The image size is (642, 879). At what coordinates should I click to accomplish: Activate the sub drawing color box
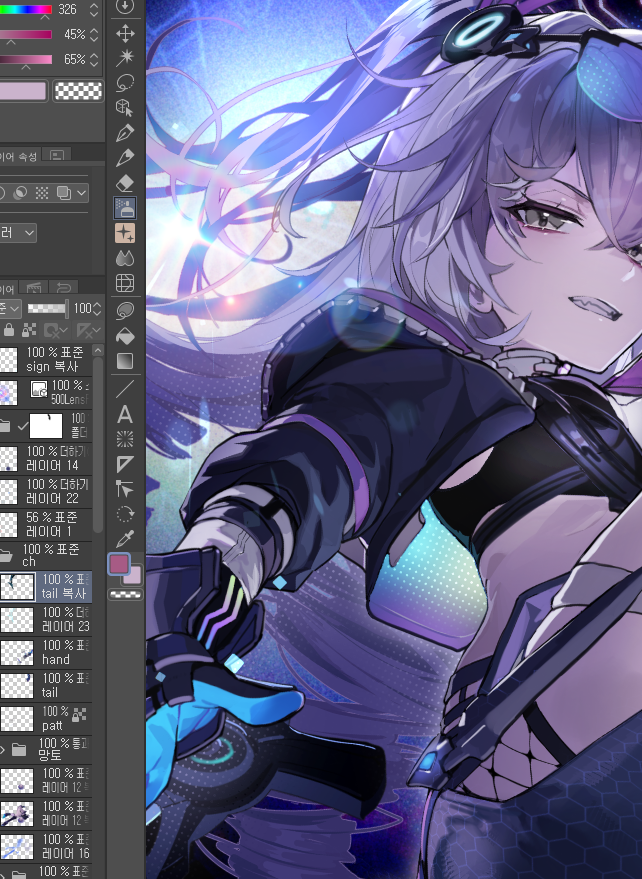click(x=133, y=576)
